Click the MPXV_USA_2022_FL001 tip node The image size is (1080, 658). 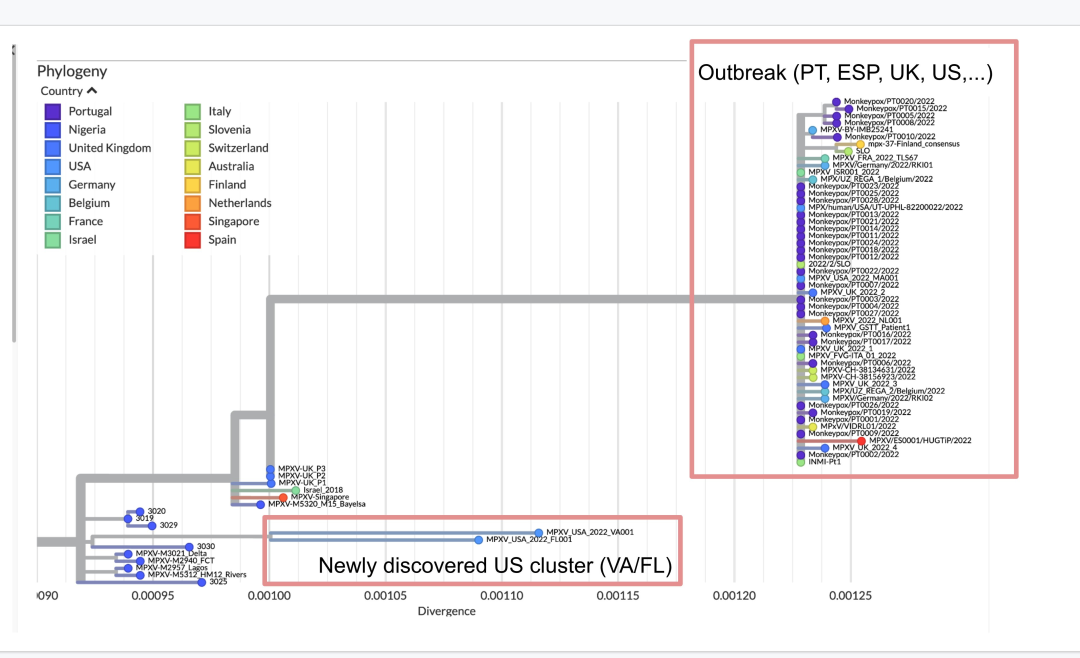coord(479,539)
